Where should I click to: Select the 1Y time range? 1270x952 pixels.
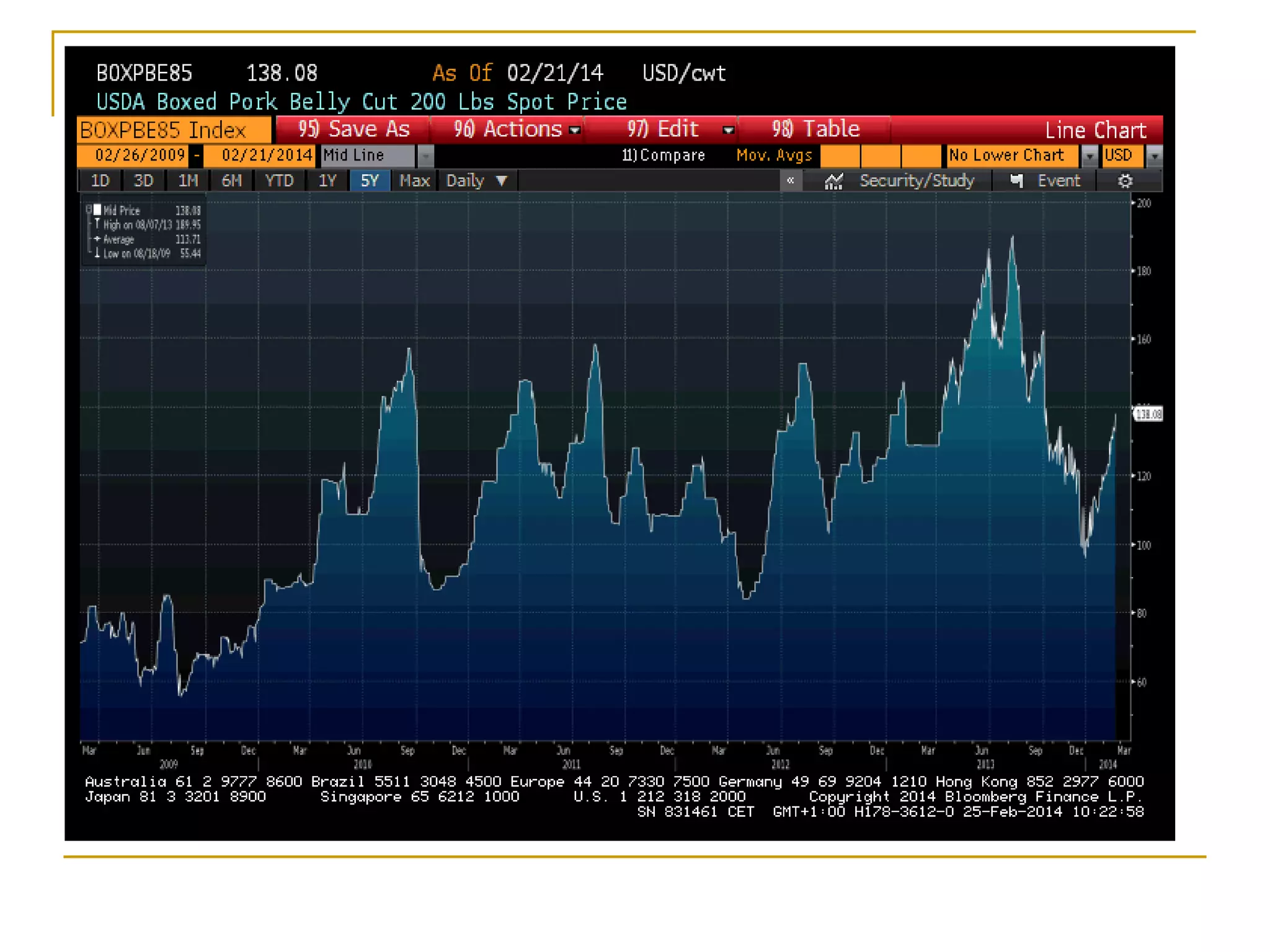click(x=327, y=181)
